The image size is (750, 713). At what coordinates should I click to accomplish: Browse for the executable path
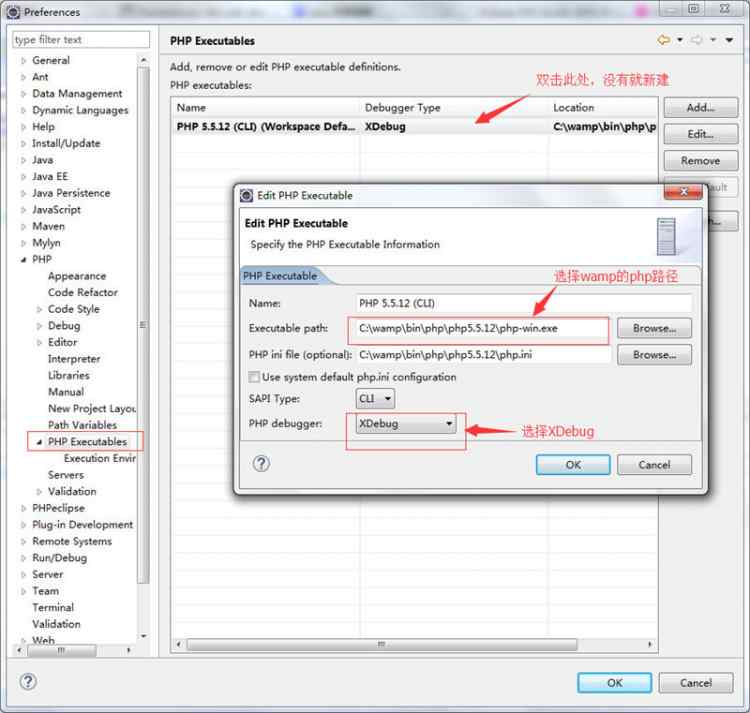point(654,329)
